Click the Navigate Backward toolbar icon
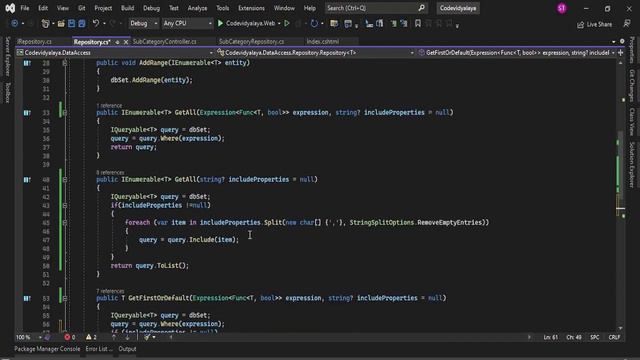The height and width of the screenshot is (360, 640). tap(14, 24)
